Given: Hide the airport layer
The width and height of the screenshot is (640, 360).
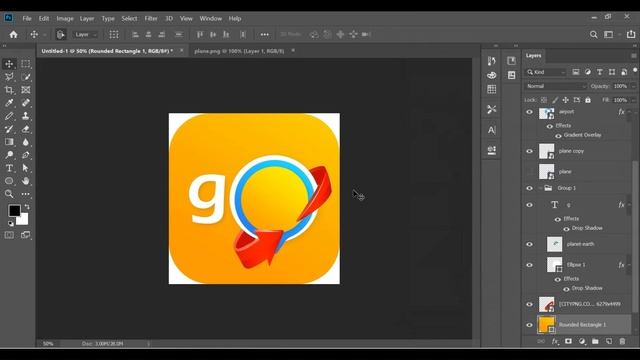Looking at the screenshot, I should (529, 112).
